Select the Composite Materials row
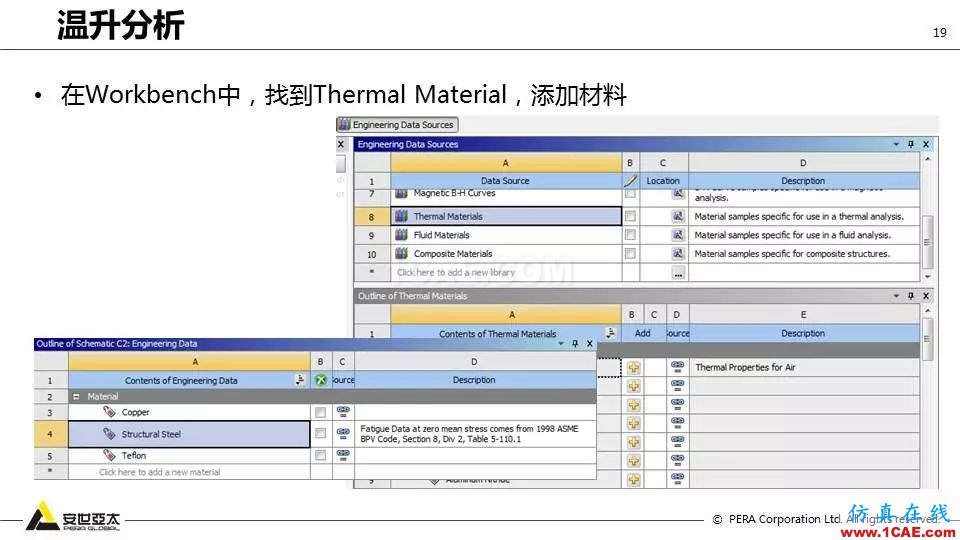960x540 pixels. (x=506, y=253)
